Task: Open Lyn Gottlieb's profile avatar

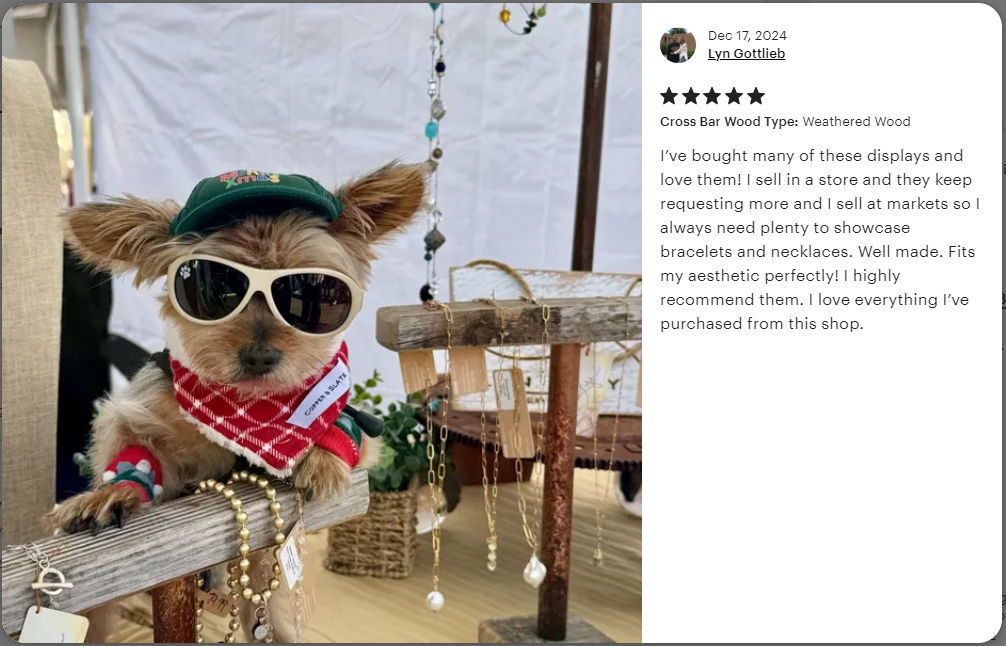Action: click(x=678, y=45)
